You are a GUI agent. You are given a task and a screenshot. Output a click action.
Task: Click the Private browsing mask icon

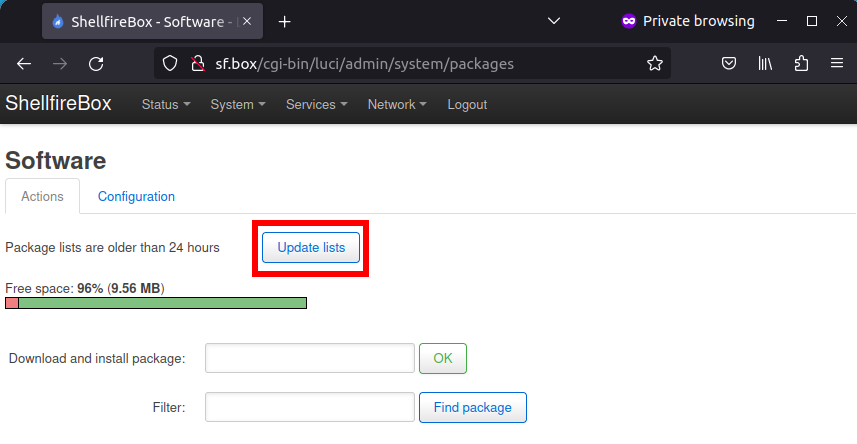click(x=629, y=21)
